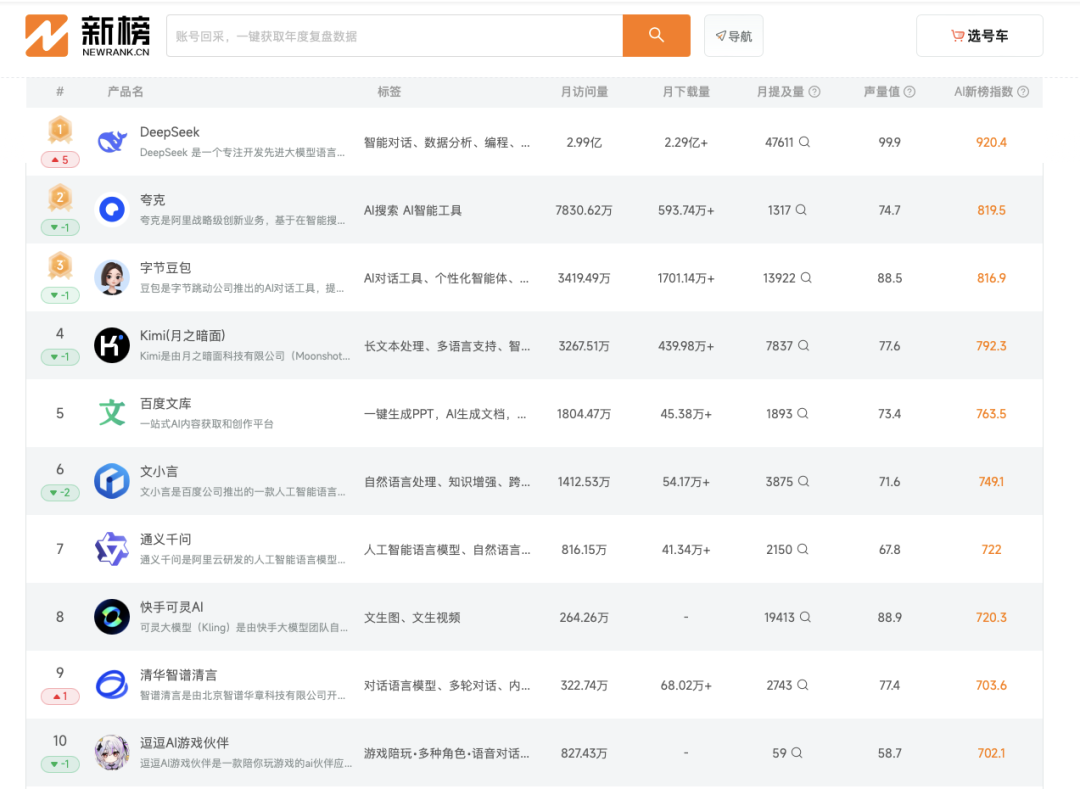Open the 选号车 cart
Viewport: 1080px width, 789px height.
[x=979, y=35]
